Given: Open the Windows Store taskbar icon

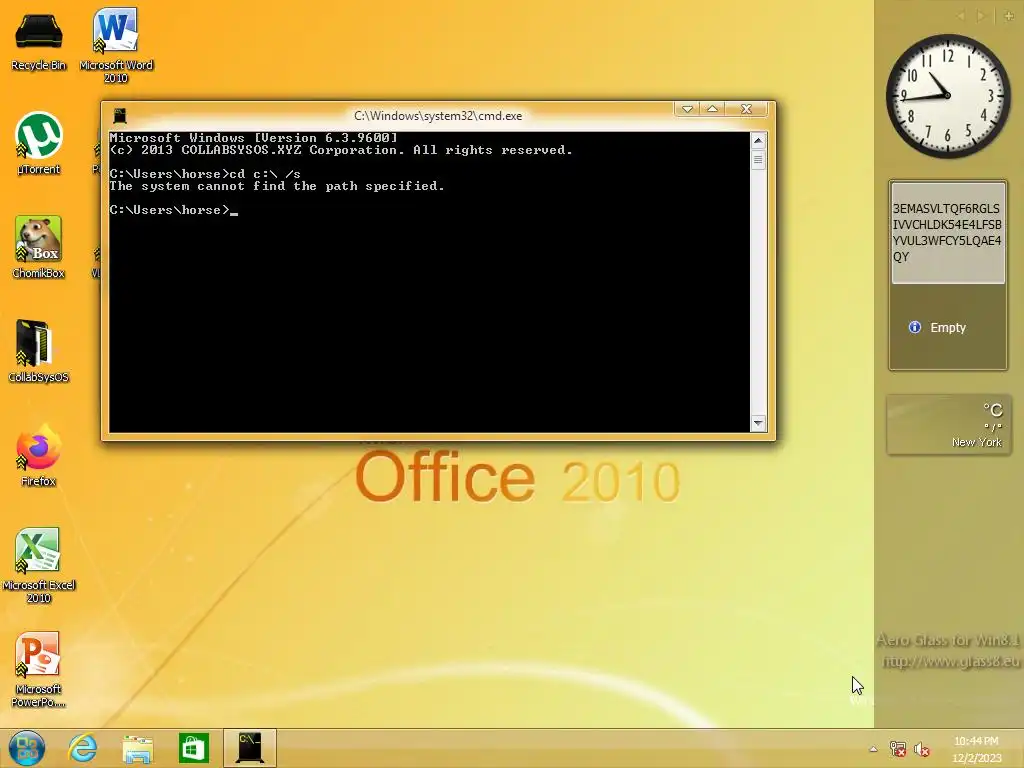Looking at the screenshot, I should [x=193, y=748].
